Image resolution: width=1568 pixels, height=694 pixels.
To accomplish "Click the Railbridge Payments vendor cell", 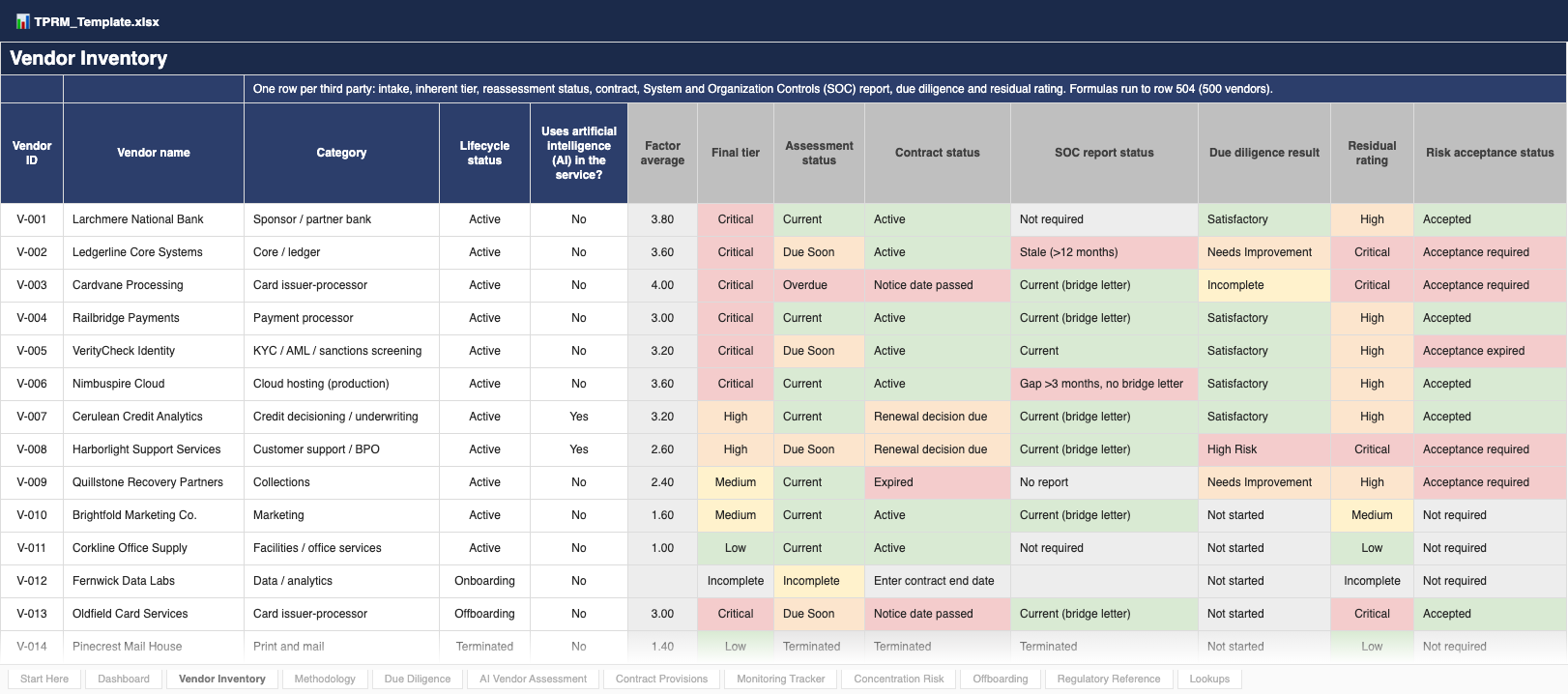I will pyautogui.click(x=154, y=318).
